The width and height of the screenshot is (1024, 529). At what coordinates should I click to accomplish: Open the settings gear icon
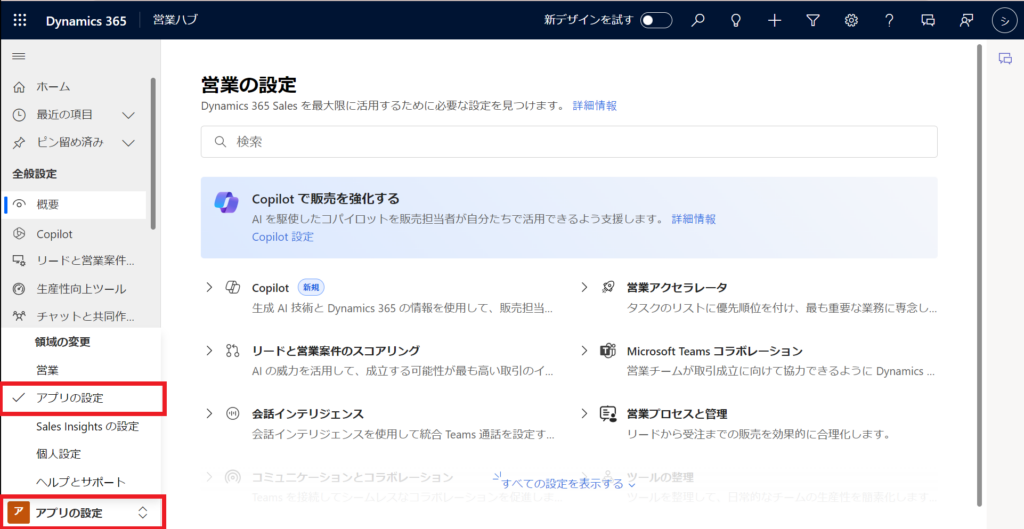pos(851,20)
